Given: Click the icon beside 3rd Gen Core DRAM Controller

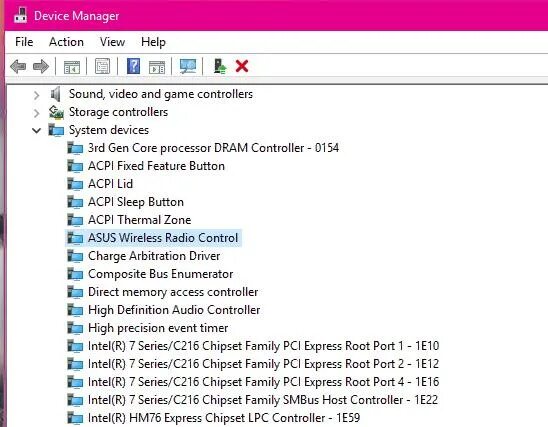Looking at the screenshot, I should (75, 148).
